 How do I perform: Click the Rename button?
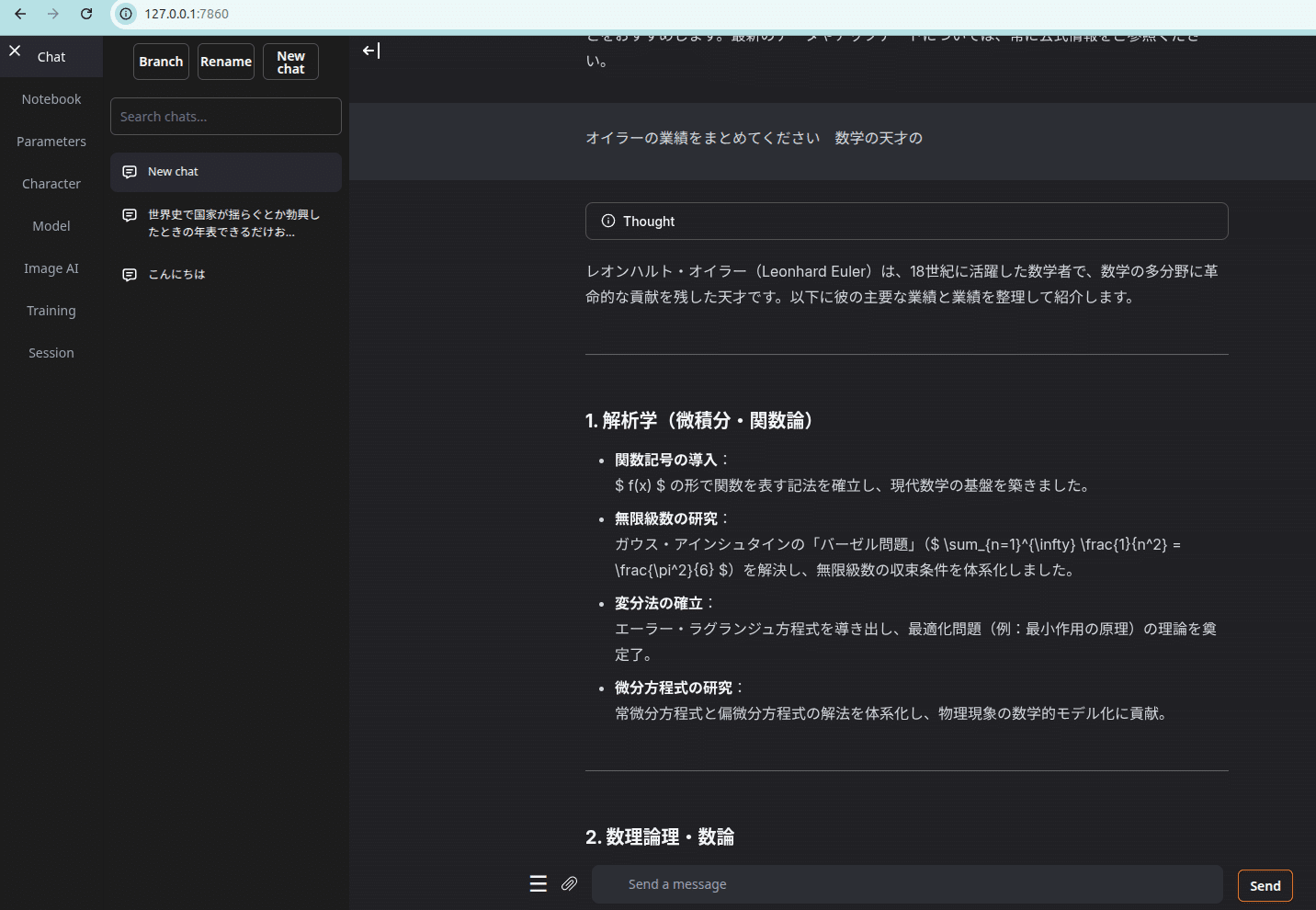[x=226, y=62]
